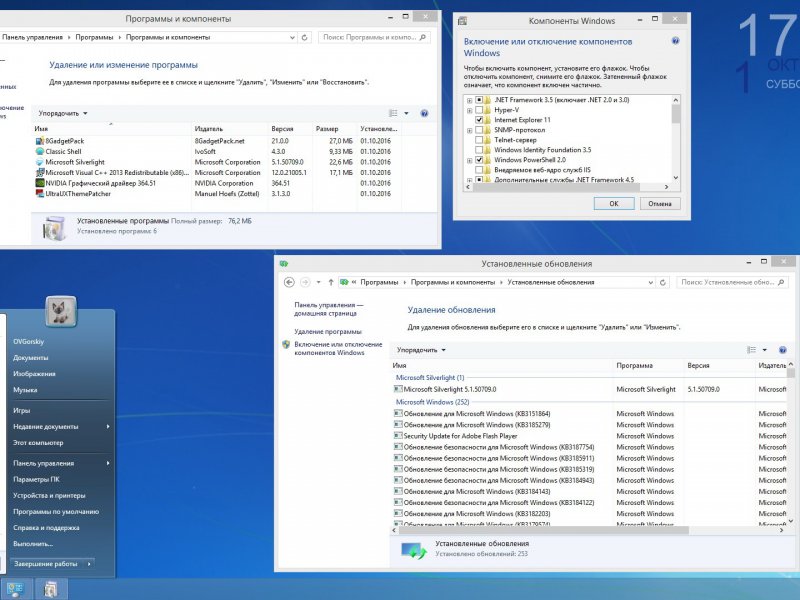Click OK in Компоненты Windows dialog
800x600 pixels.
pyautogui.click(x=614, y=204)
